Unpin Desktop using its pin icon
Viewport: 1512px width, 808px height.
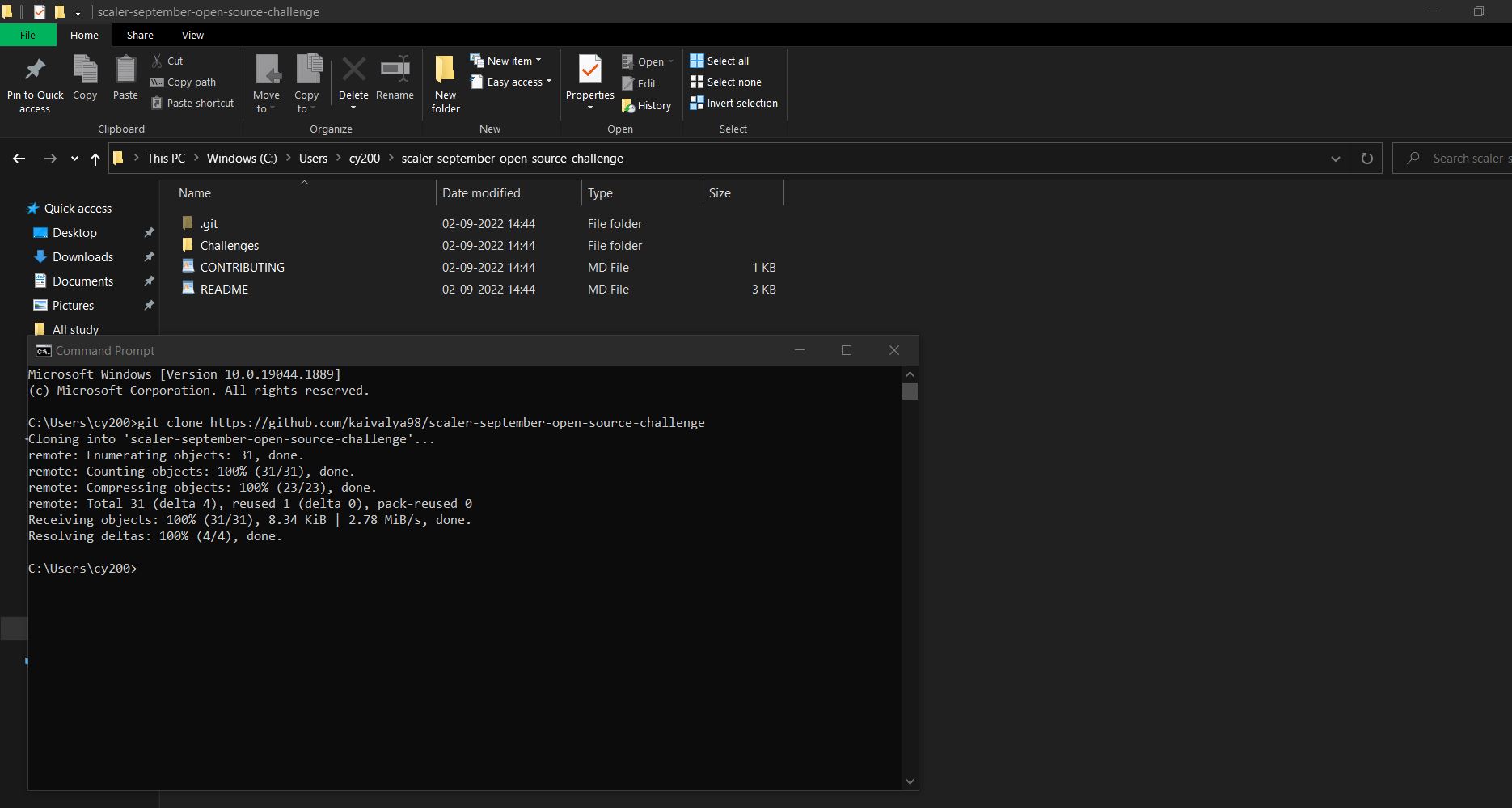pos(149,233)
